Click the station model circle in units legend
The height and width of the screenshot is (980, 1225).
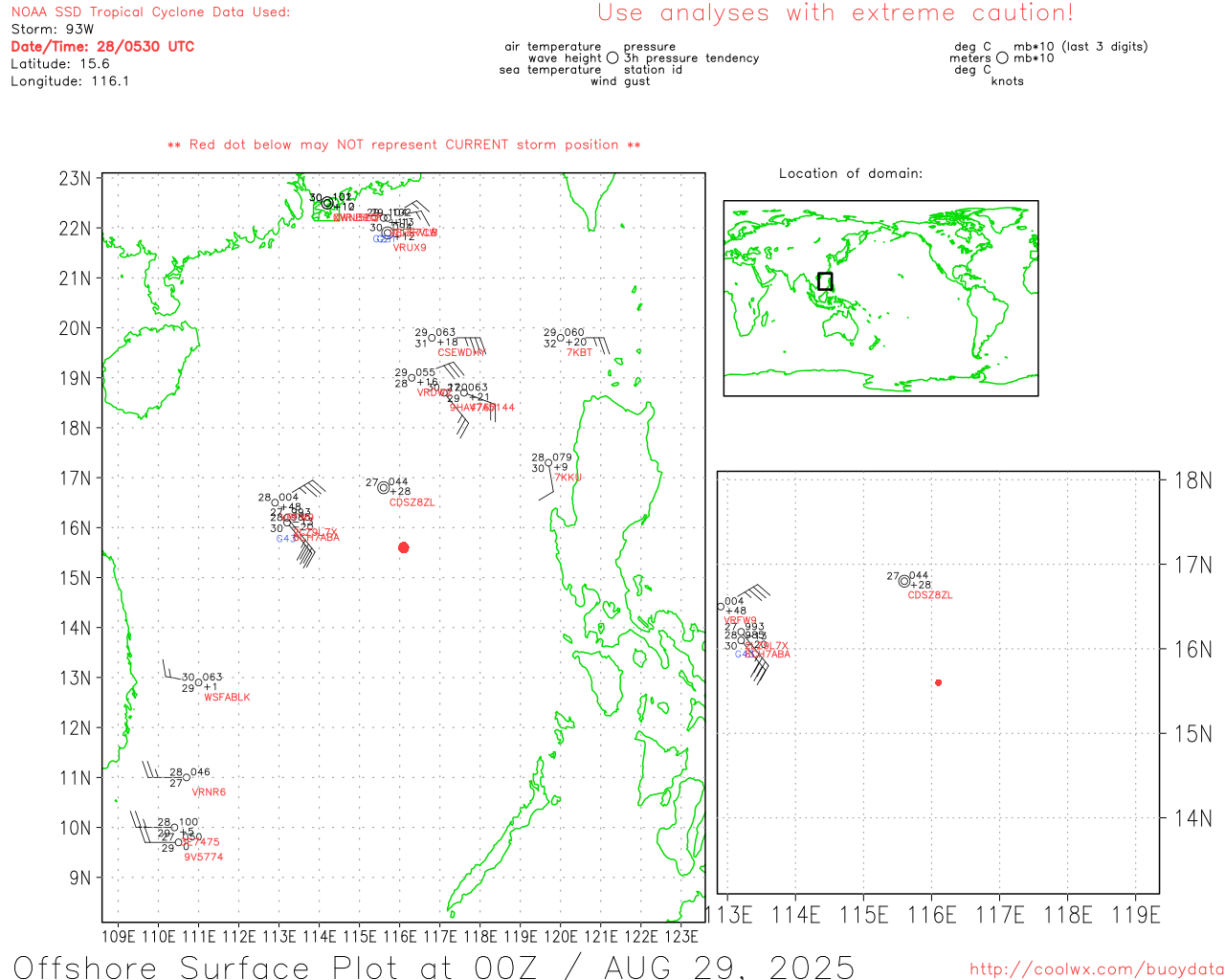tap(1002, 58)
